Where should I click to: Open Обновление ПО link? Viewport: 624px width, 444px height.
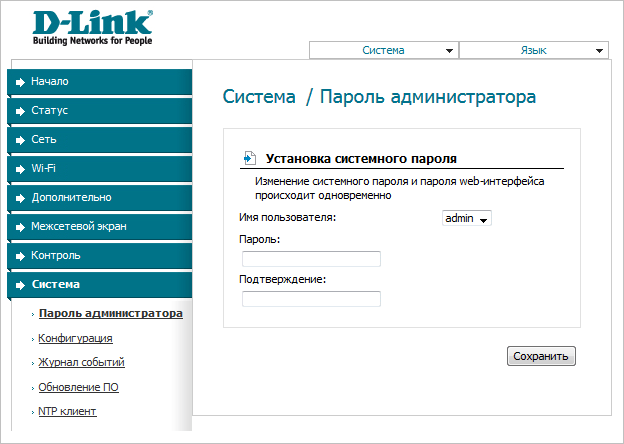click(78, 387)
